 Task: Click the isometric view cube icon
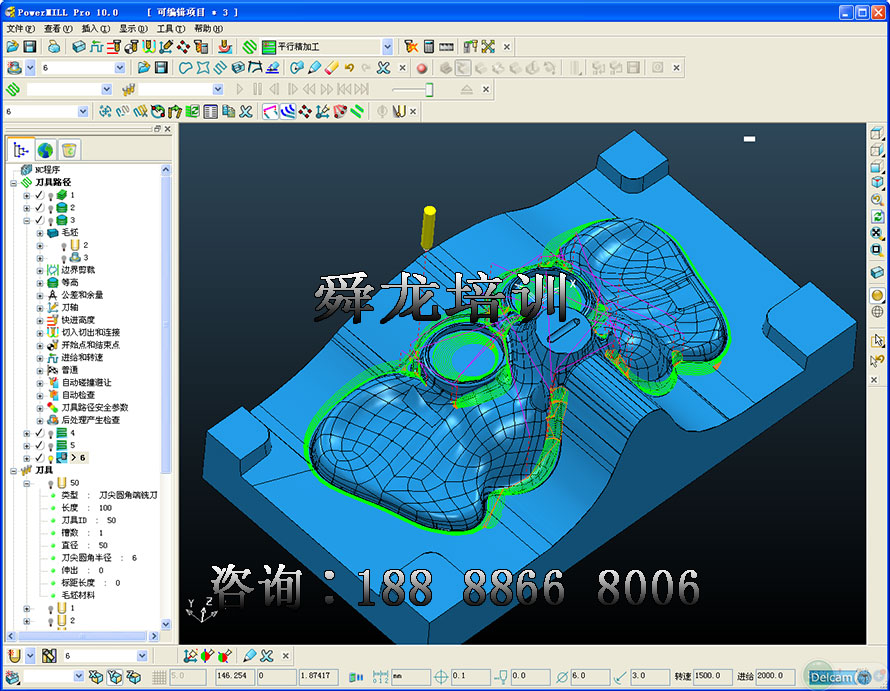click(x=877, y=182)
